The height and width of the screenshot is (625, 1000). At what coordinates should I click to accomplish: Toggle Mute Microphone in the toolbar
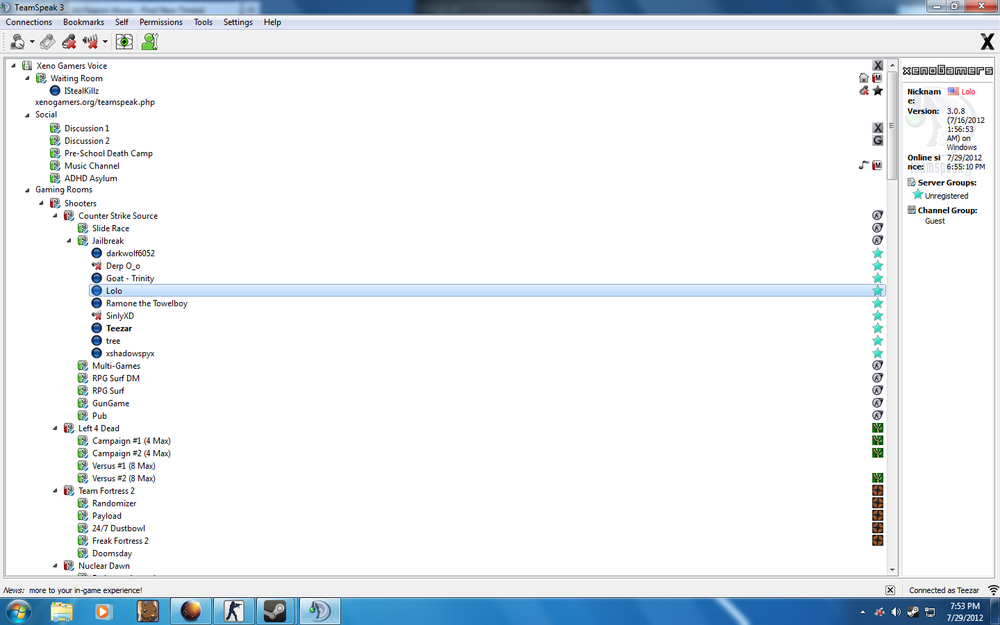pos(69,42)
